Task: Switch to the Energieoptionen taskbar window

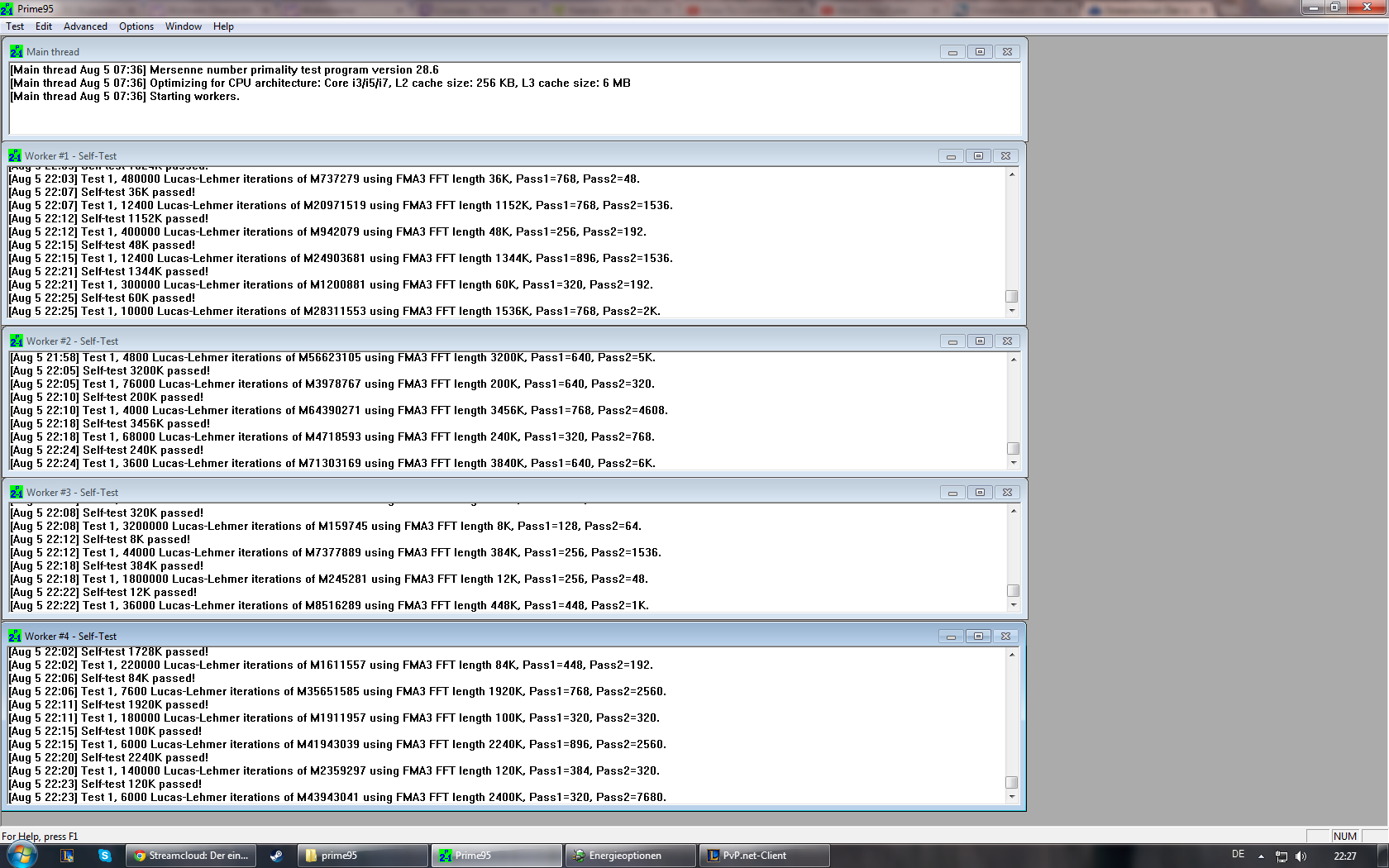Action: (x=630, y=856)
